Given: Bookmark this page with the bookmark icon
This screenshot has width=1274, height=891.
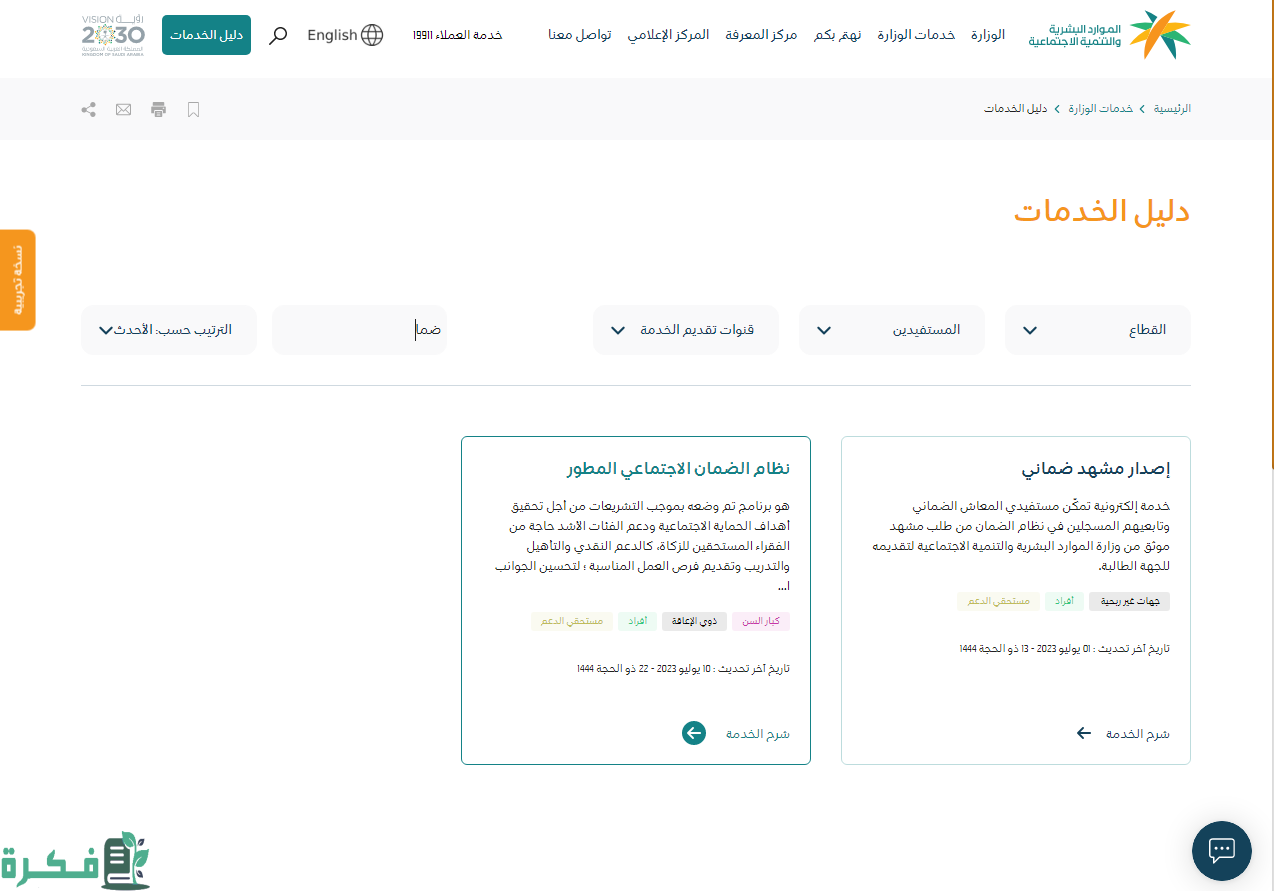Looking at the screenshot, I should (x=194, y=109).
